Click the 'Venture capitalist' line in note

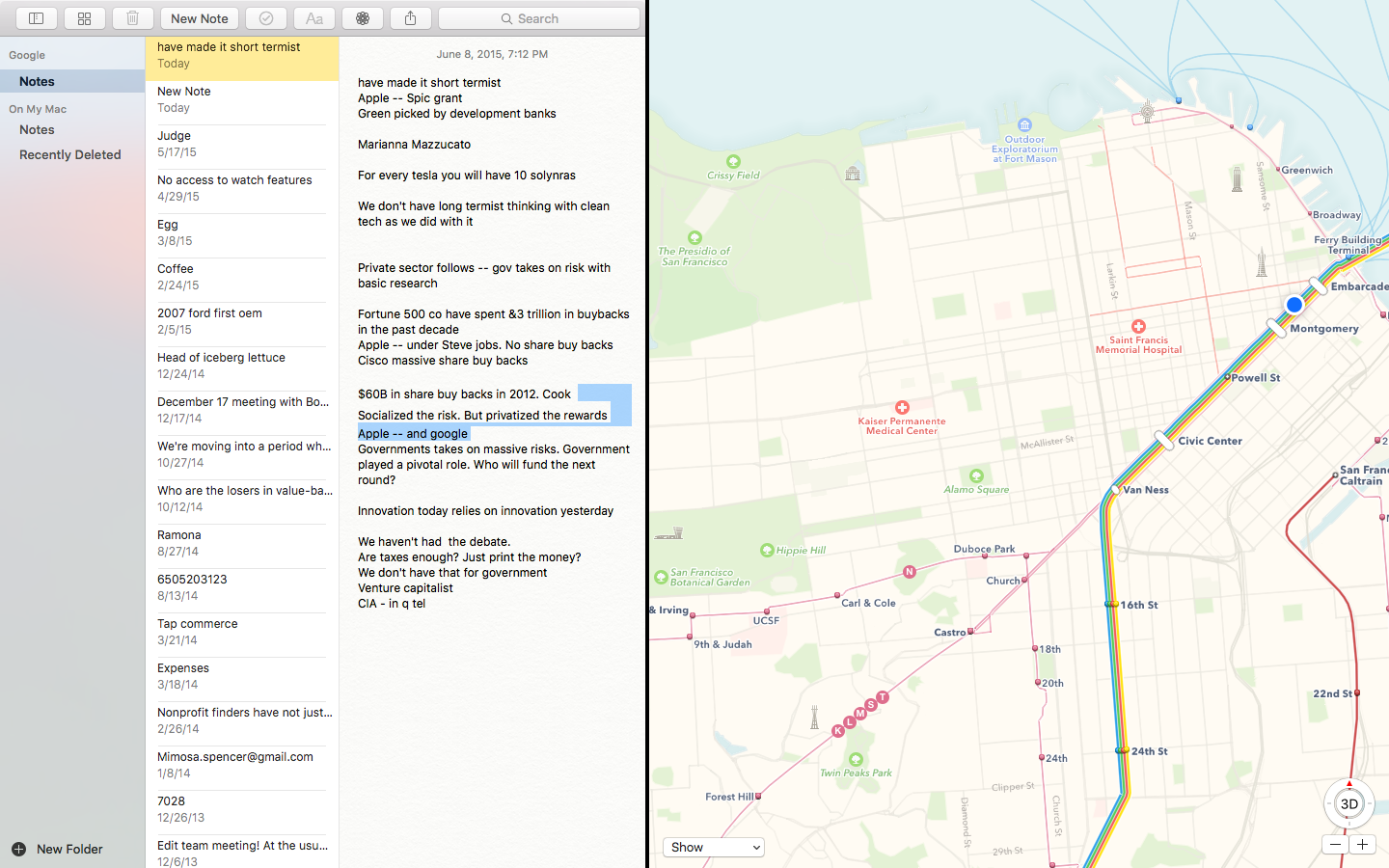[x=405, y=588]
